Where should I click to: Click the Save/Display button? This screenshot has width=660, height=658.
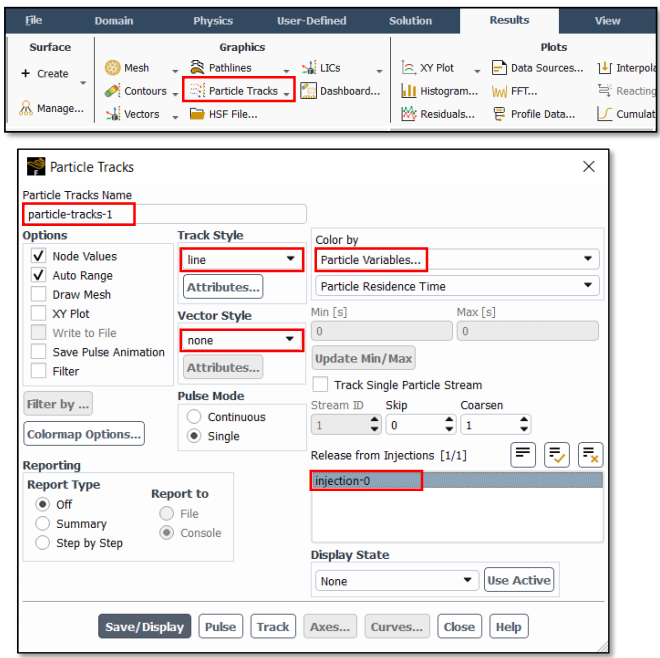coord(144,626)
